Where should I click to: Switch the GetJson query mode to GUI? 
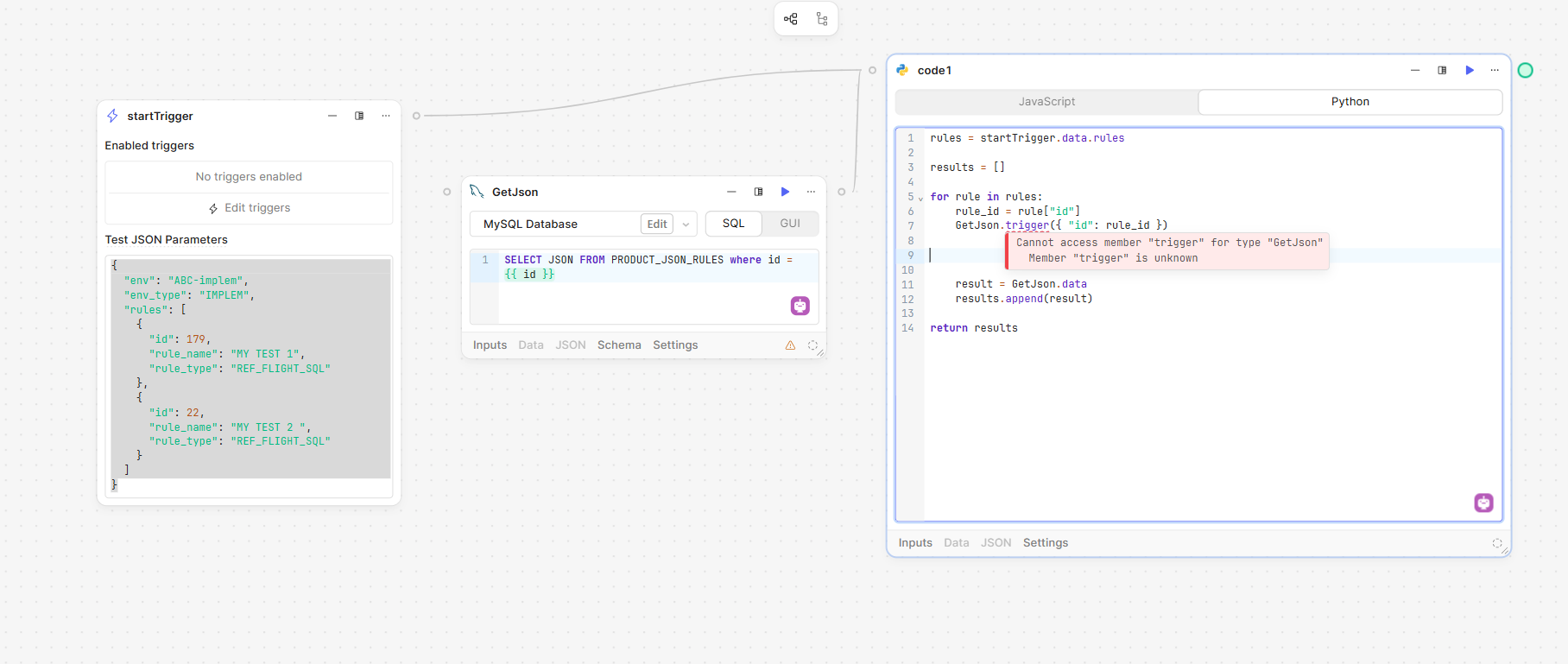click(790, 224)
